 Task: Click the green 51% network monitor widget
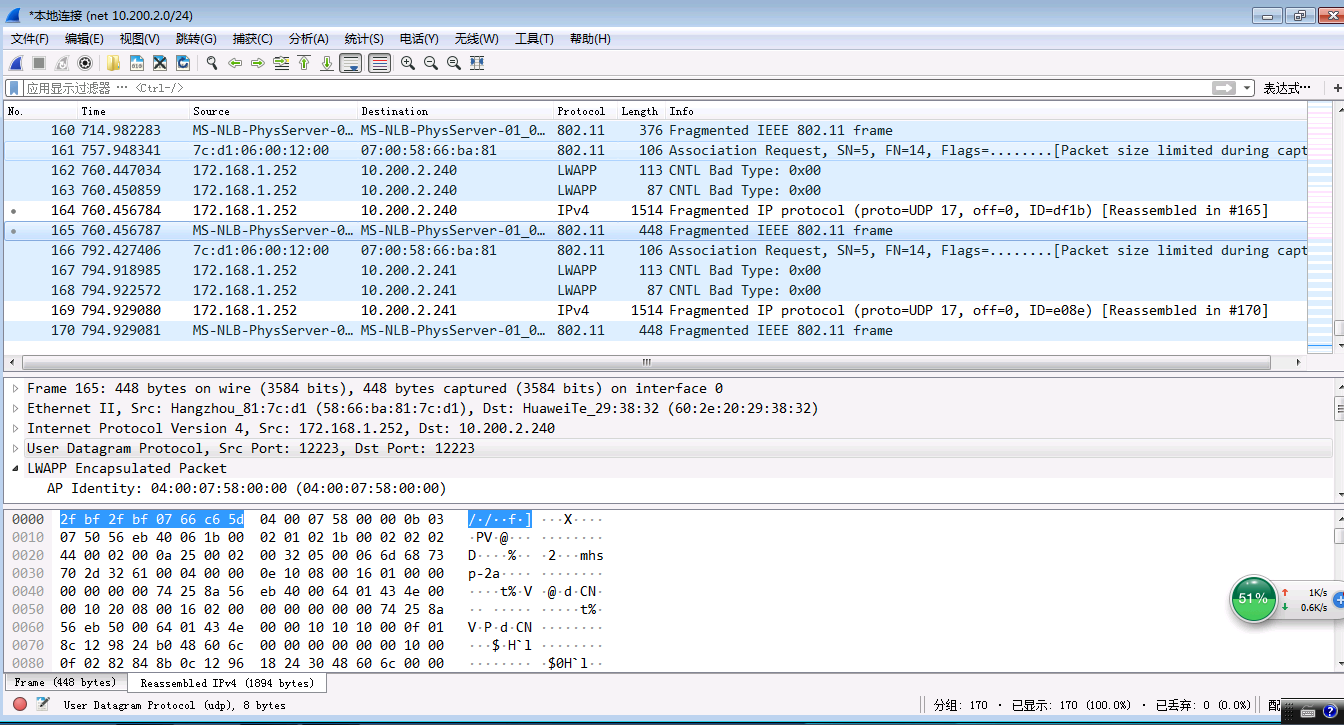point(1253,598)
